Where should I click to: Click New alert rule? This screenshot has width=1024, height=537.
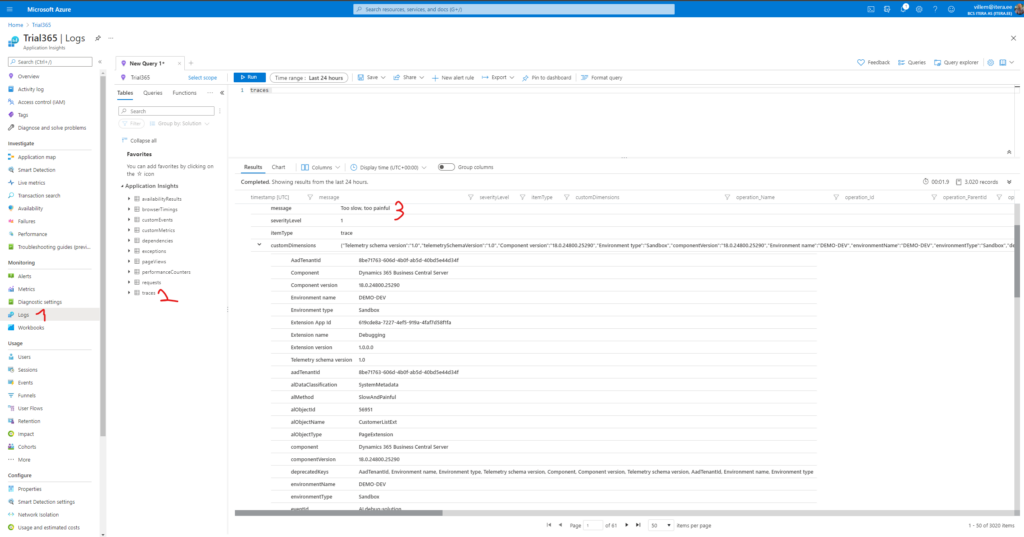[453, 78]
